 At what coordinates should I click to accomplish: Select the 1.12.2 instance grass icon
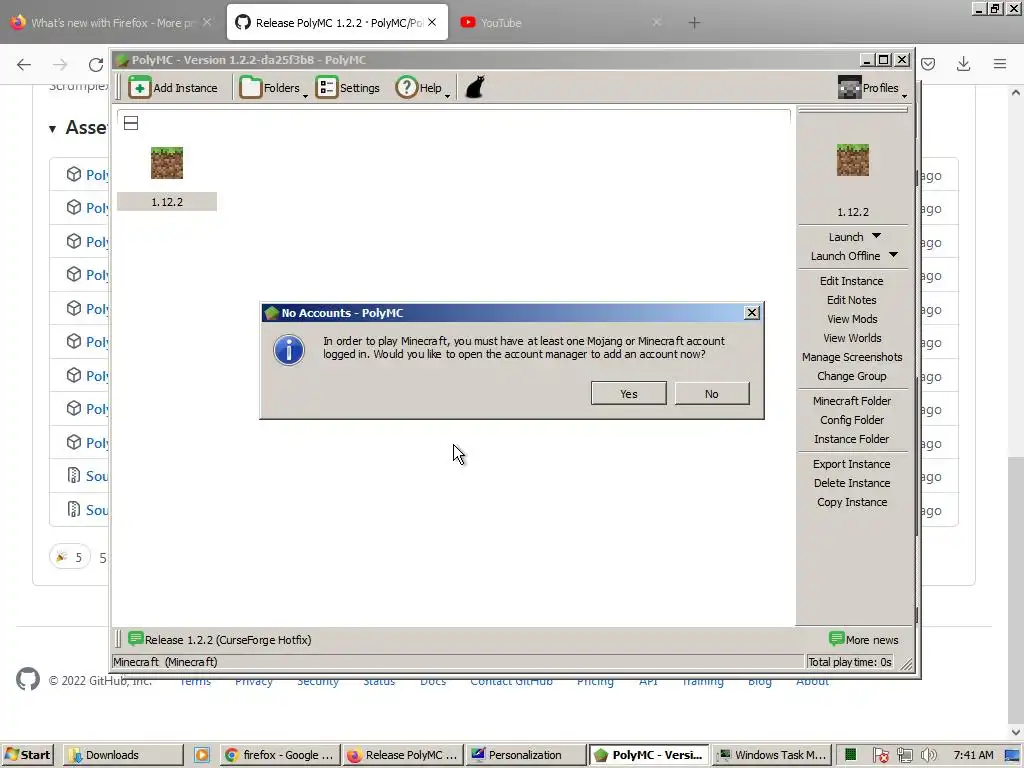167,163
